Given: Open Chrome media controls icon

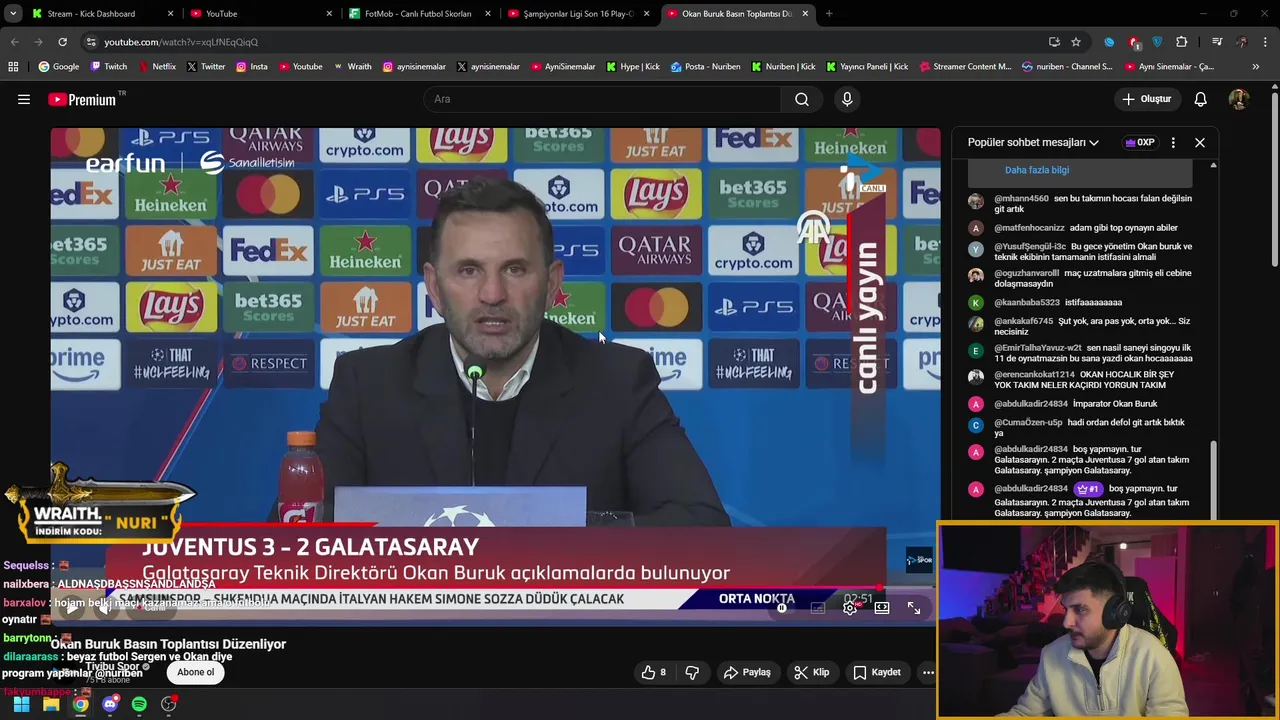Looking at the screenshot, I should pyautogui.click(x=1216, y=42).
